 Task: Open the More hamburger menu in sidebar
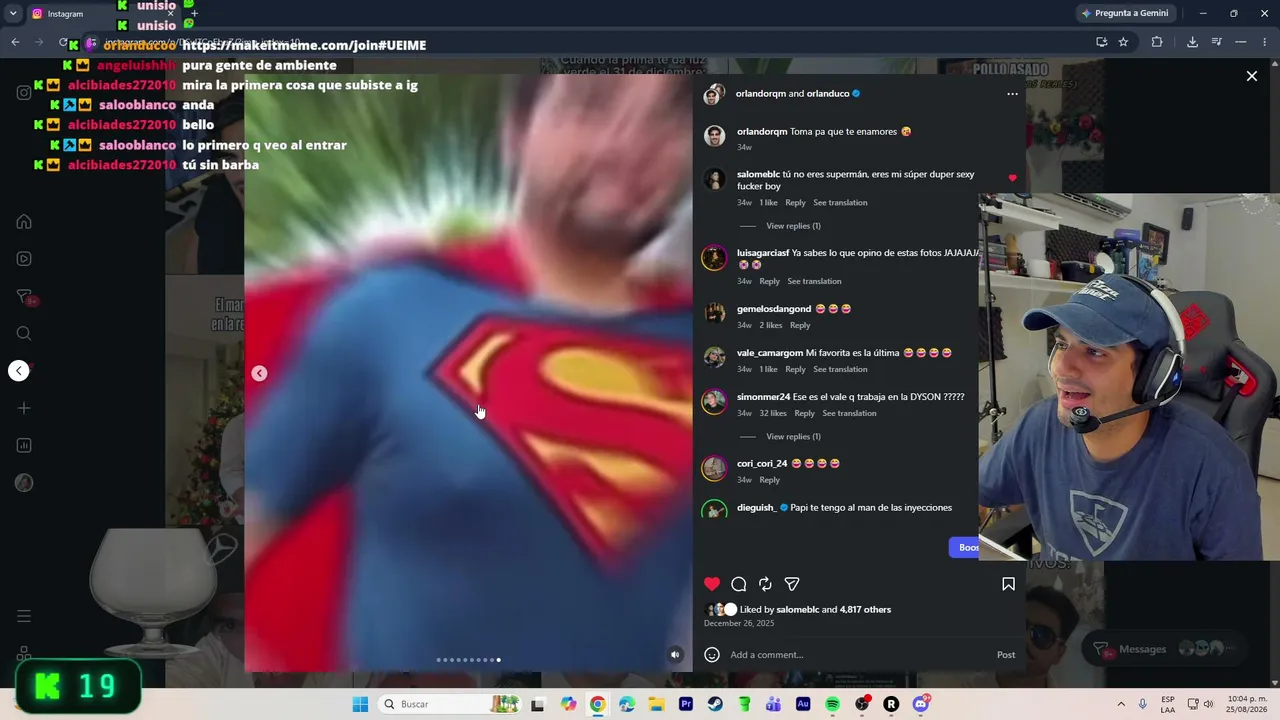click(24, 616)
